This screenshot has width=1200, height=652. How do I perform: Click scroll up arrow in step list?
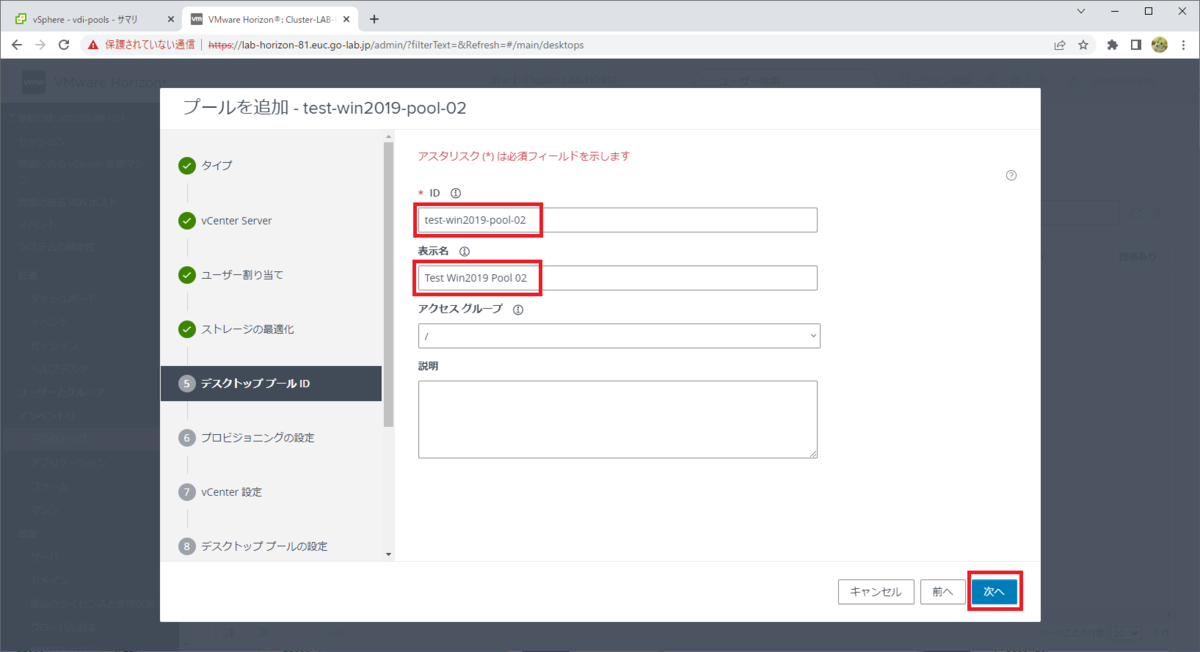point(389,136)
